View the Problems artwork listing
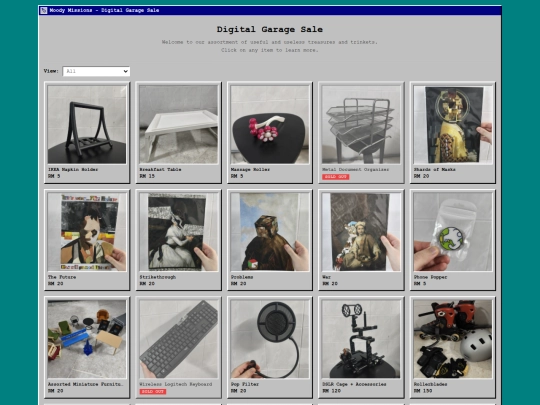This screenshot has height=405, width=540. tap(270, 240)
